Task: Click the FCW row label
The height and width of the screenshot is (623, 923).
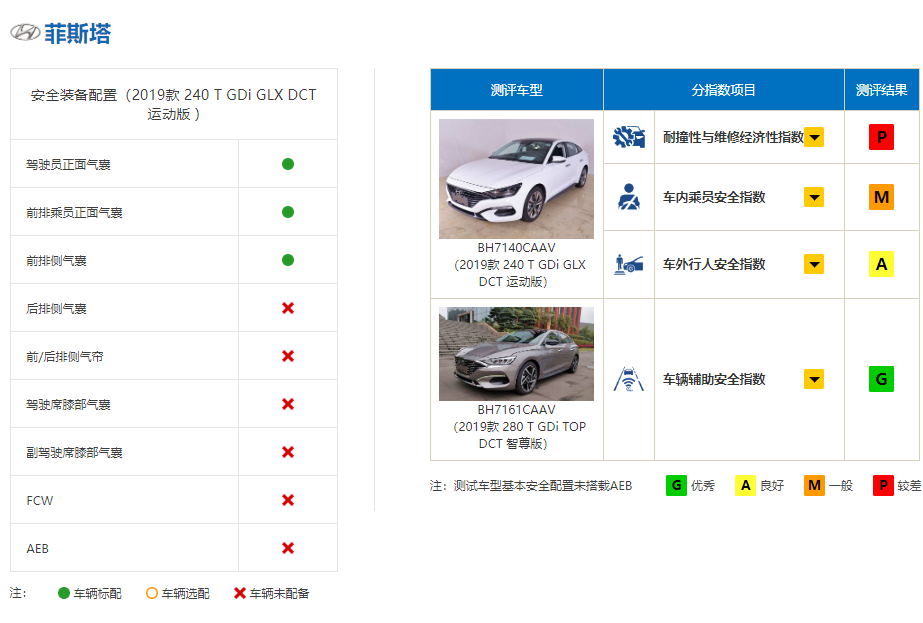Action: 39,501
